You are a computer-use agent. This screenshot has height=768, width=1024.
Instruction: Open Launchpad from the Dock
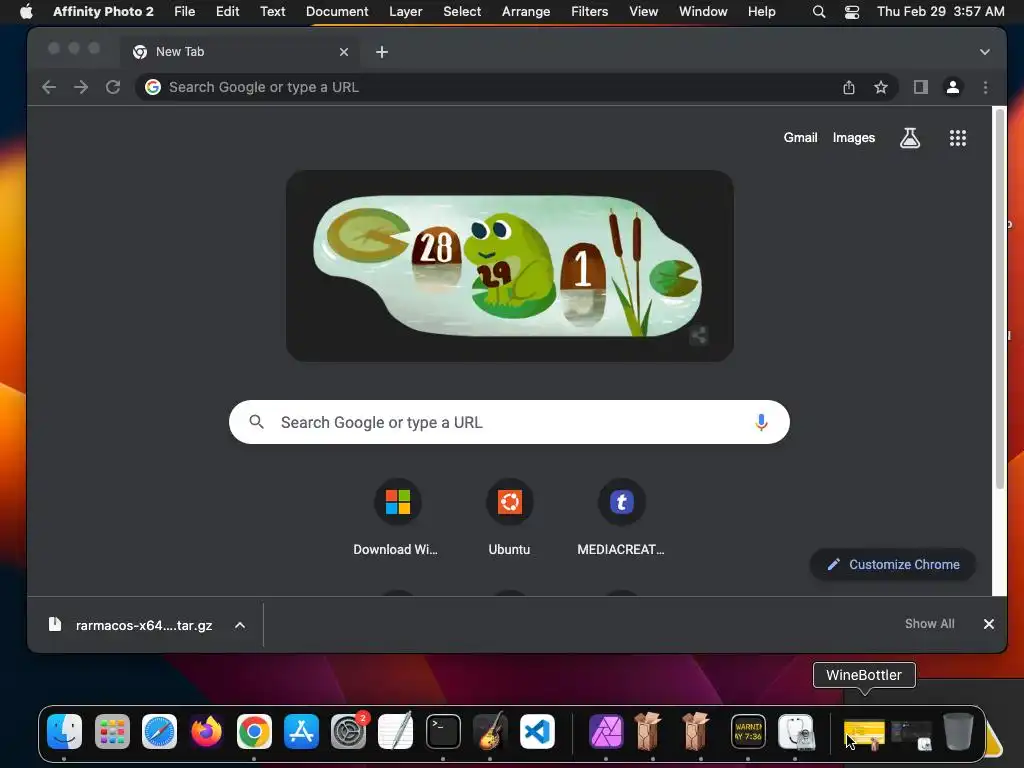tap(112, 731)
